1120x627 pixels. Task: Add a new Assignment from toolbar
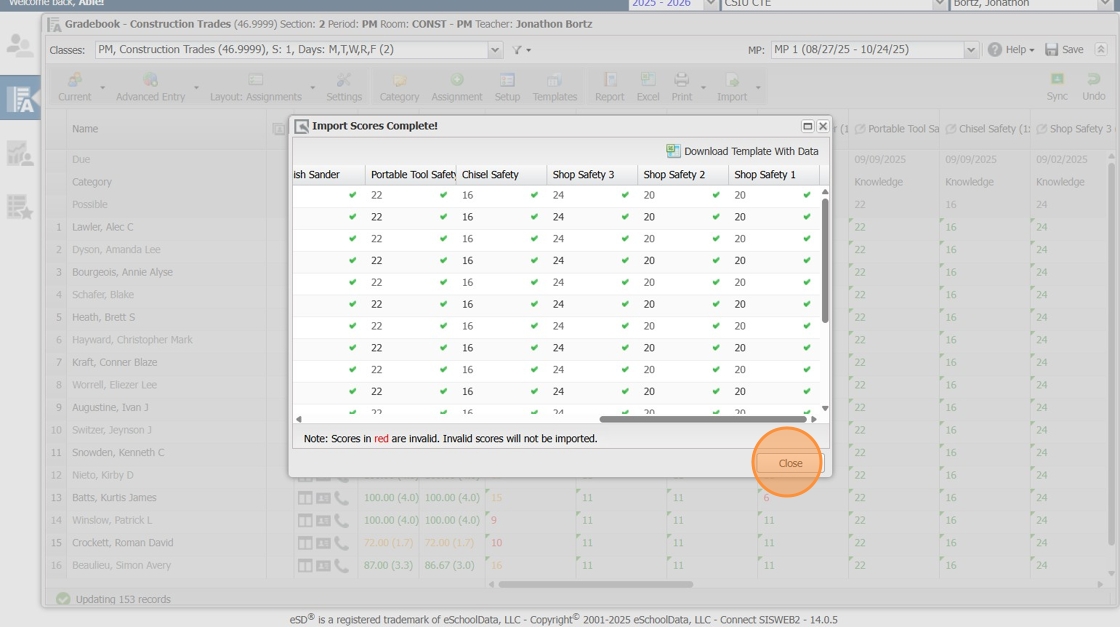(456, 87)
